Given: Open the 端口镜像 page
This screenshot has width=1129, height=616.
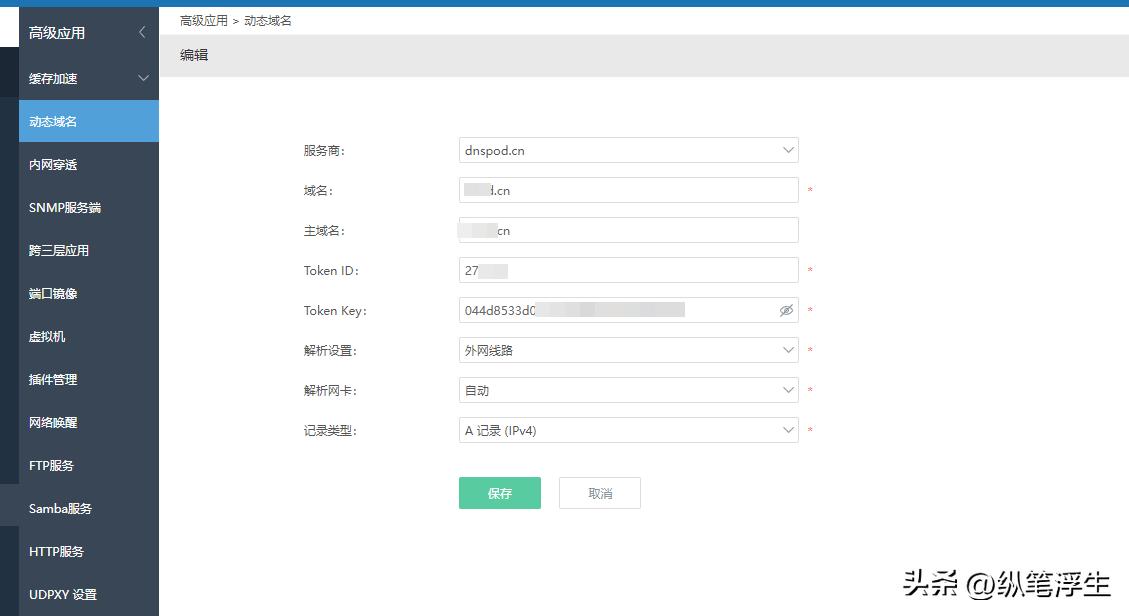Looking at the screenshot, I should click(52, 293).
